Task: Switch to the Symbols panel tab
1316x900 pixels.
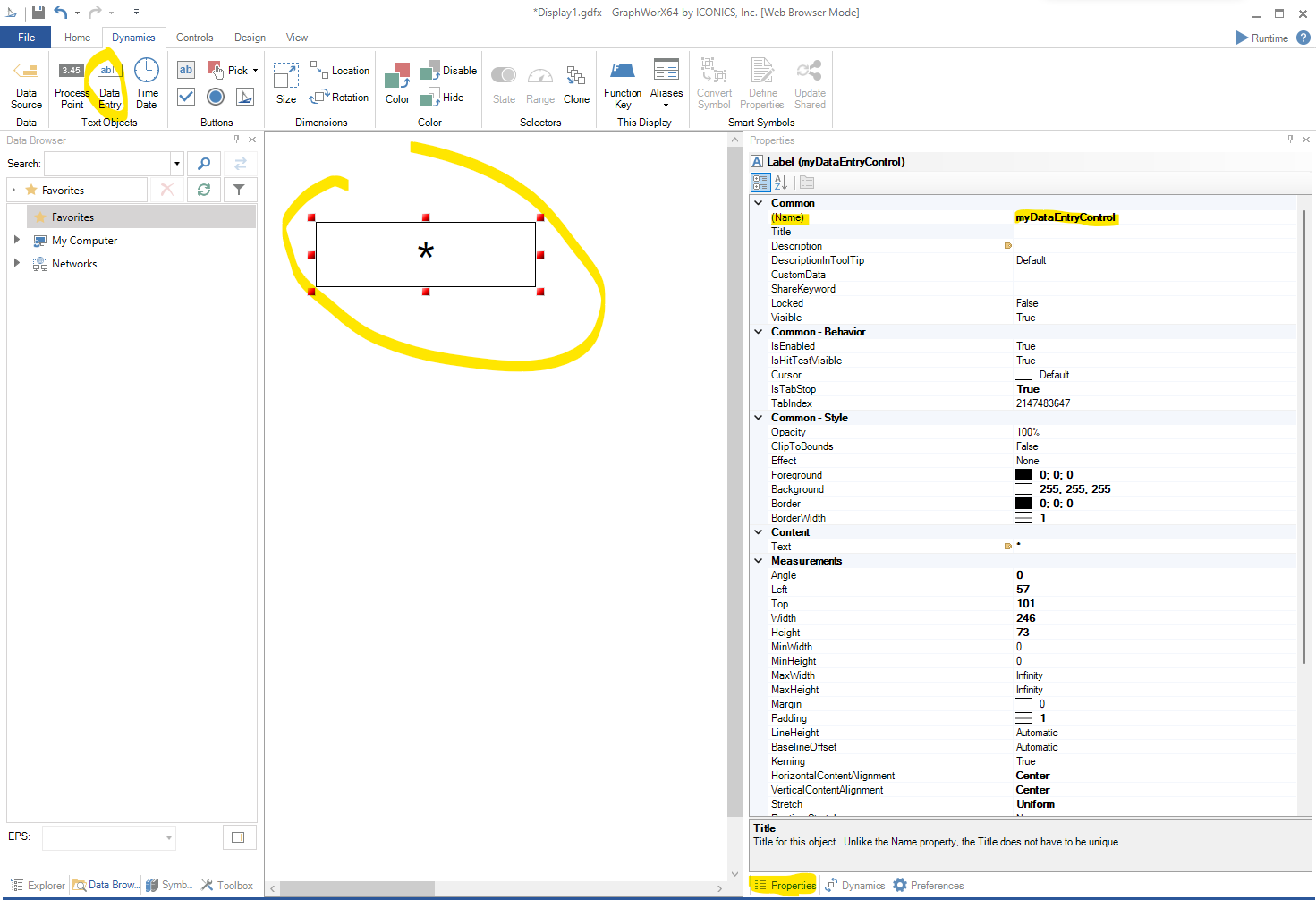Action: click(x=169, y=885)
